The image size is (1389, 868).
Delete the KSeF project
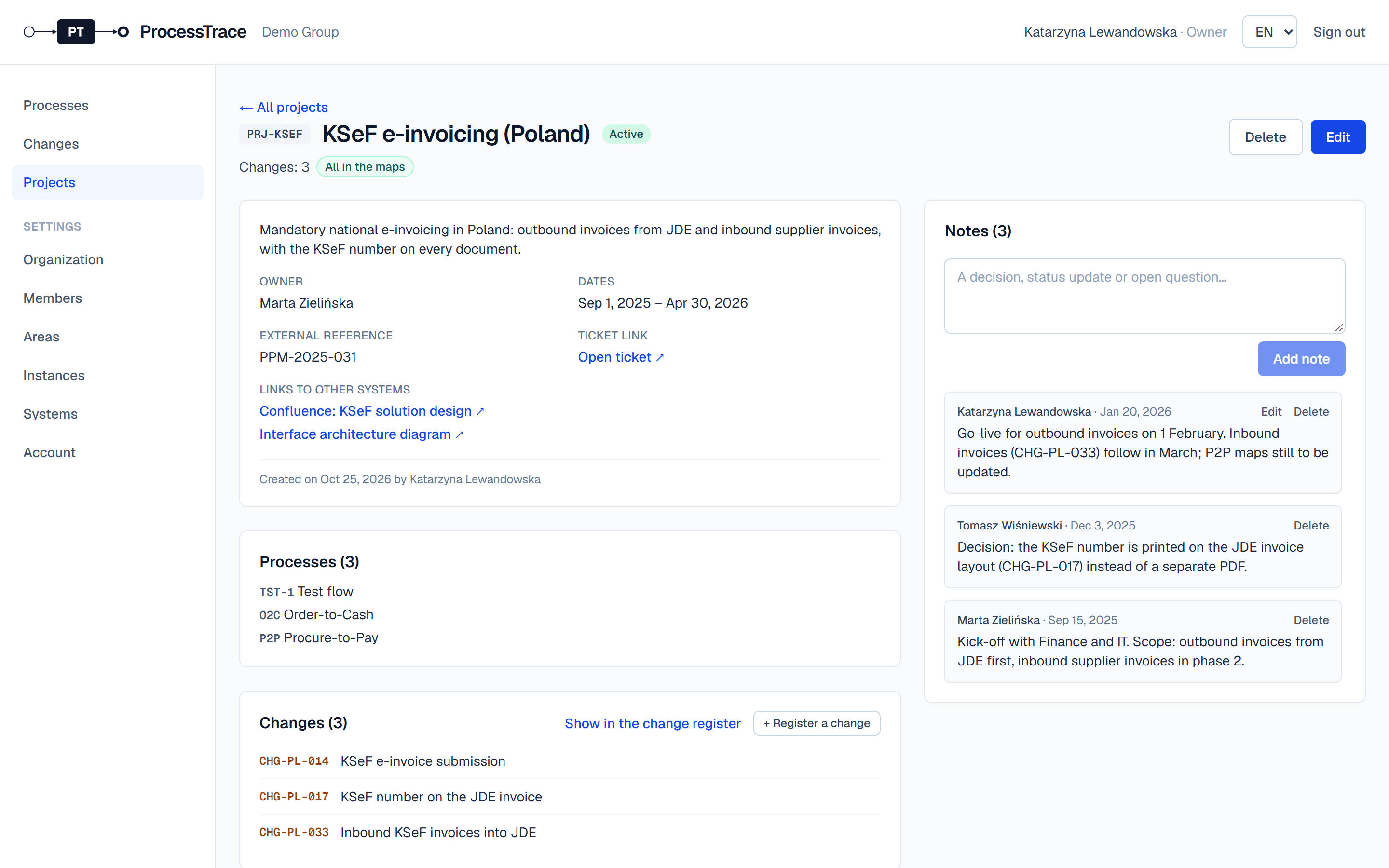(1266, 136)
